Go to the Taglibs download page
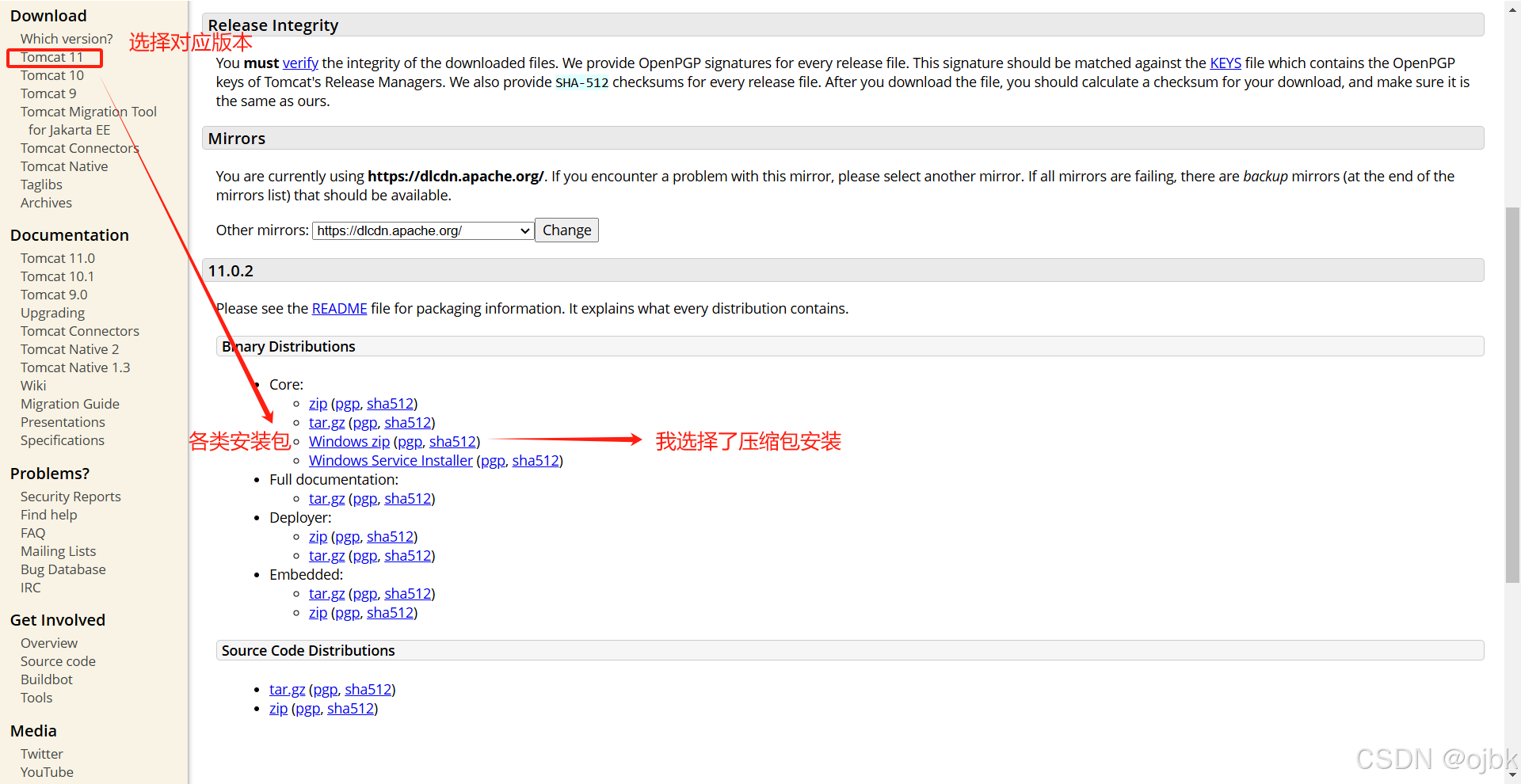This screenshot has height=784, width=1521. 41,185
